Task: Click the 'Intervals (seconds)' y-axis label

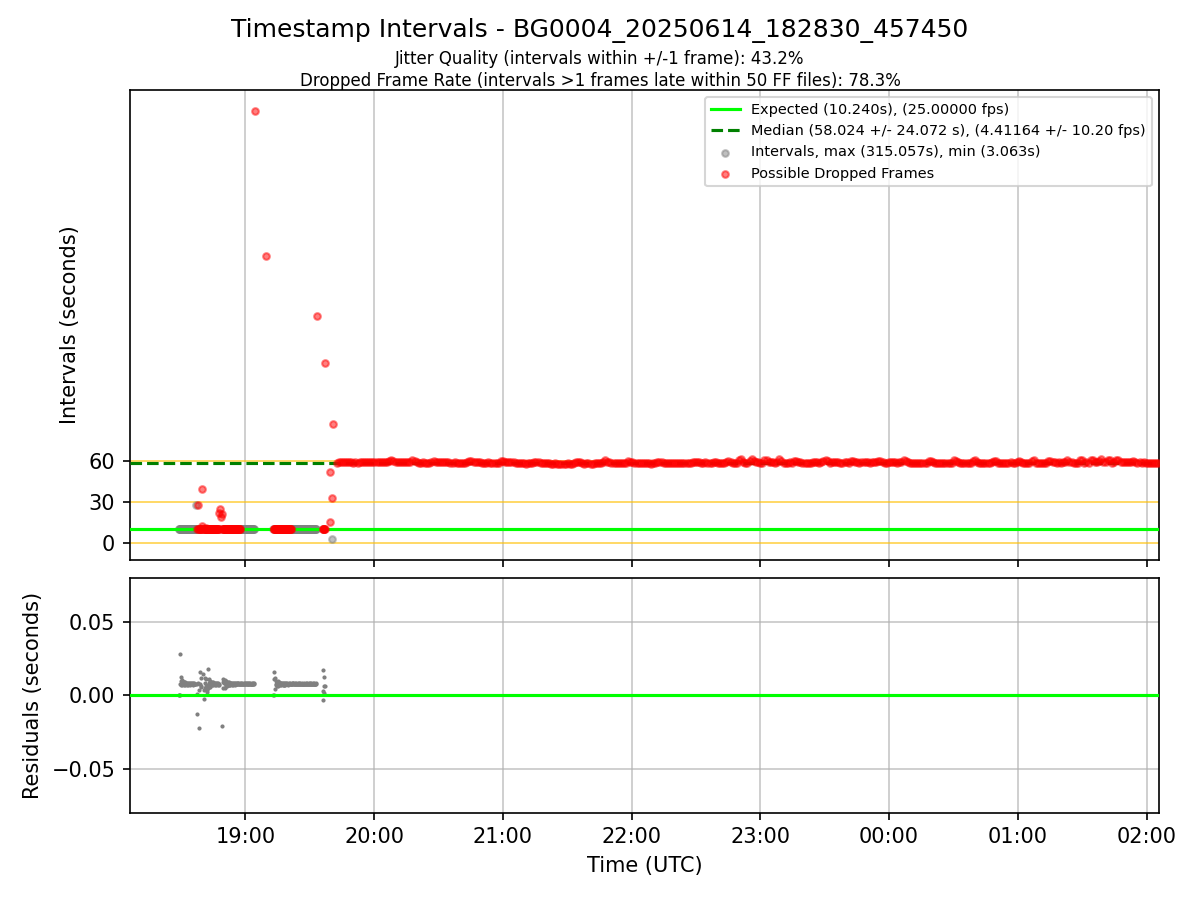Action: point(69,325)
